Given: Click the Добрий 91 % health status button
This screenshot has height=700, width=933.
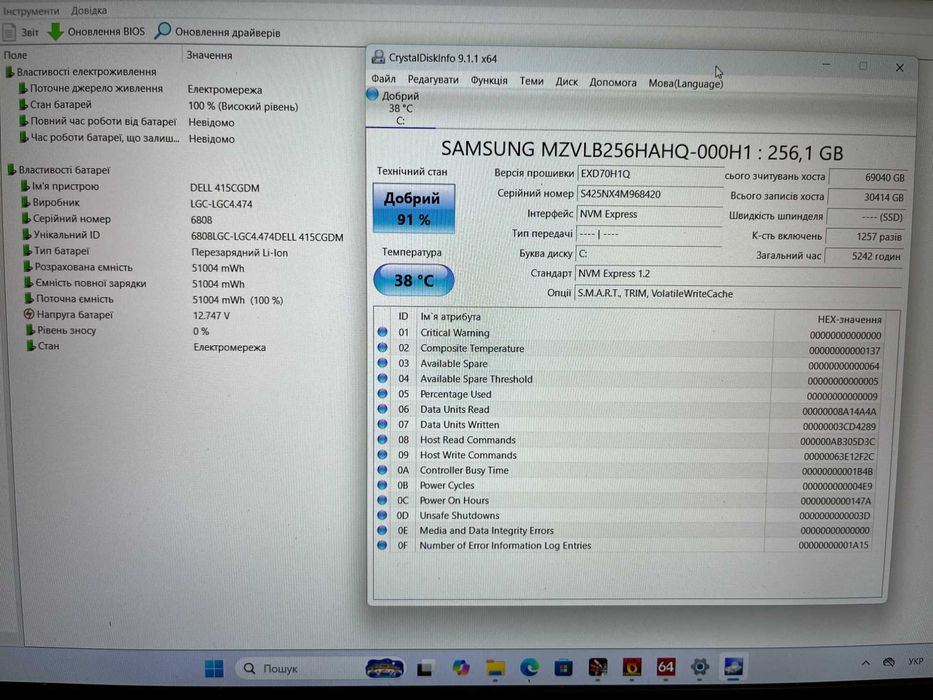Looking at the screenshot, I should pos(414,208).
